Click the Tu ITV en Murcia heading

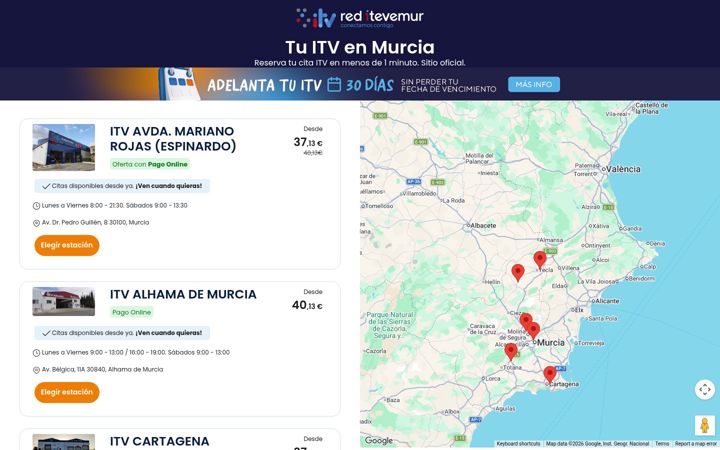360,47
